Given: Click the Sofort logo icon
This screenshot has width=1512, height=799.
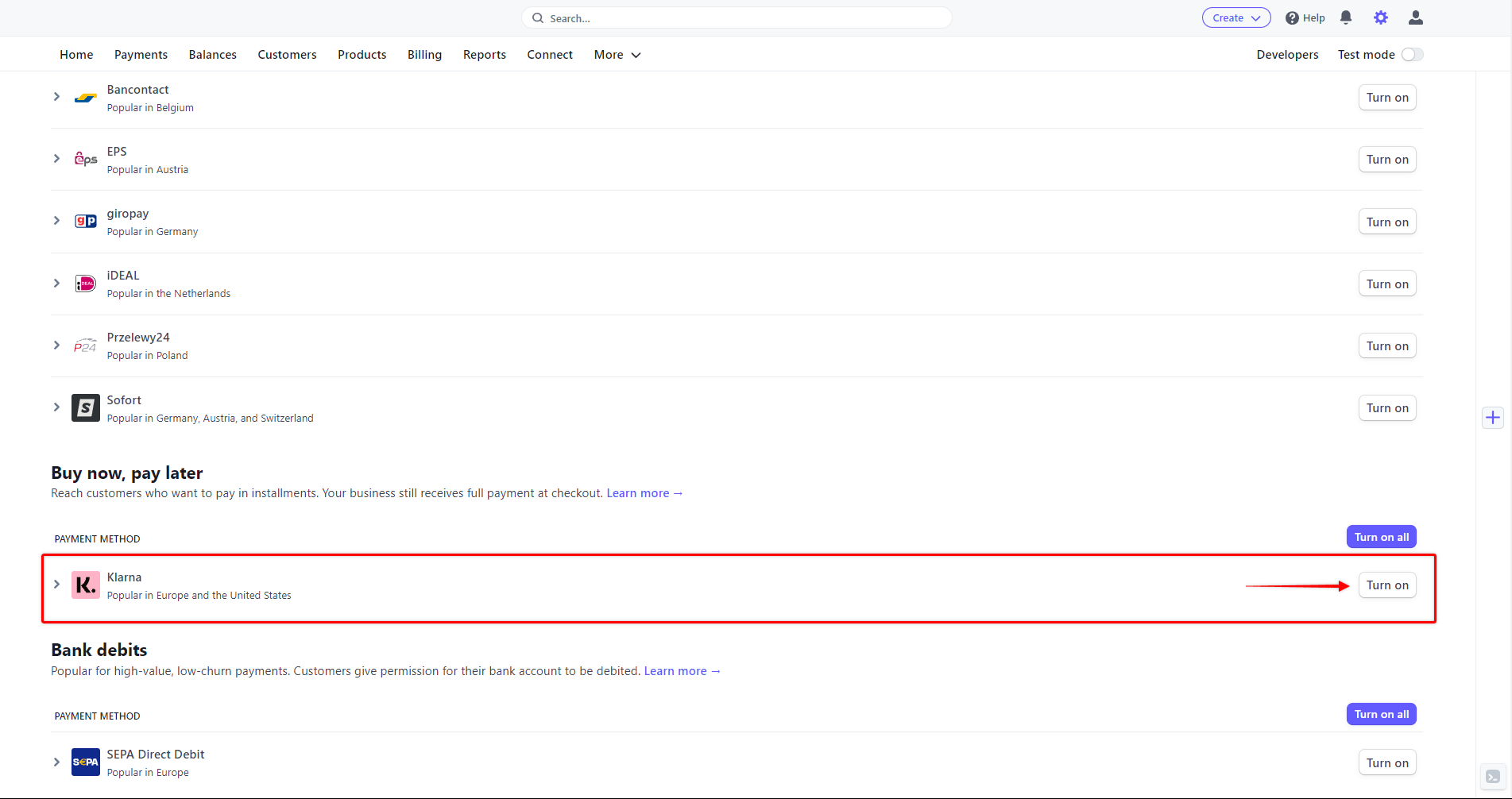Looking at the screenshot, I should point(85,408).
